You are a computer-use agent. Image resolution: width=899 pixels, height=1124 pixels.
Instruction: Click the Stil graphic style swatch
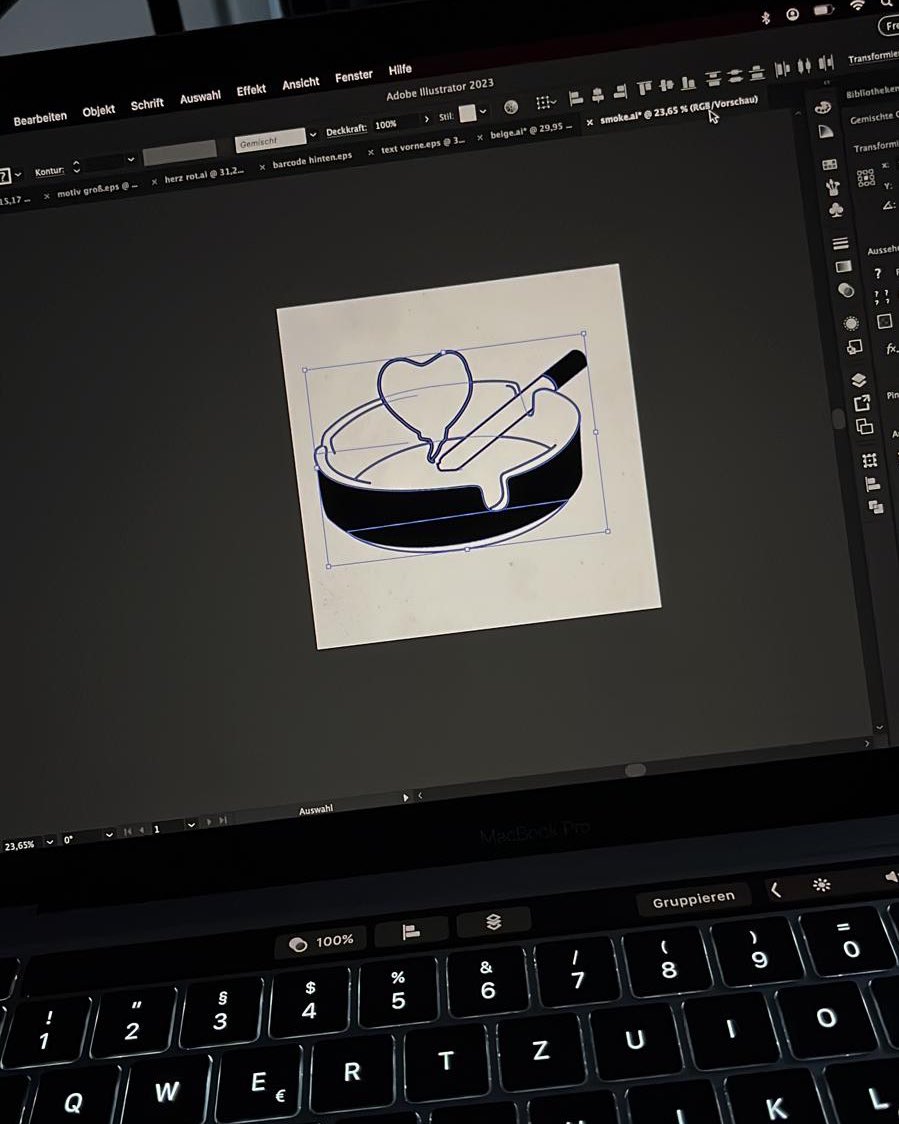point(467,113)
